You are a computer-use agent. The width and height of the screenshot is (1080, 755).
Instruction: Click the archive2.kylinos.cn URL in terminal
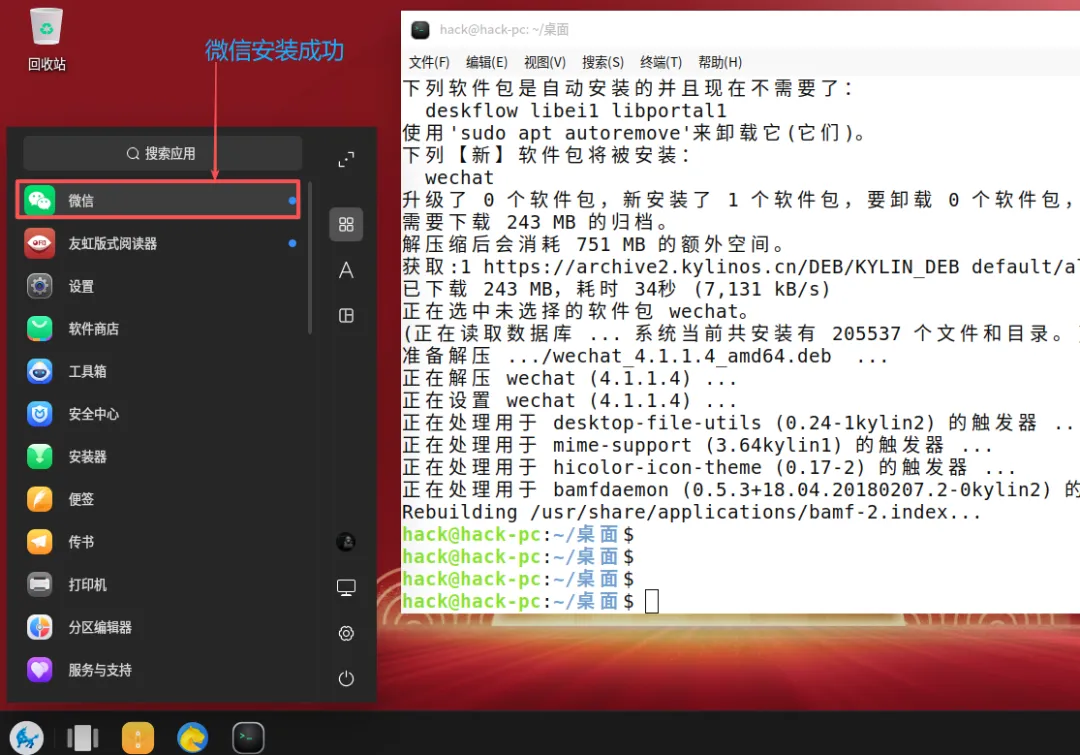(781, 267)
